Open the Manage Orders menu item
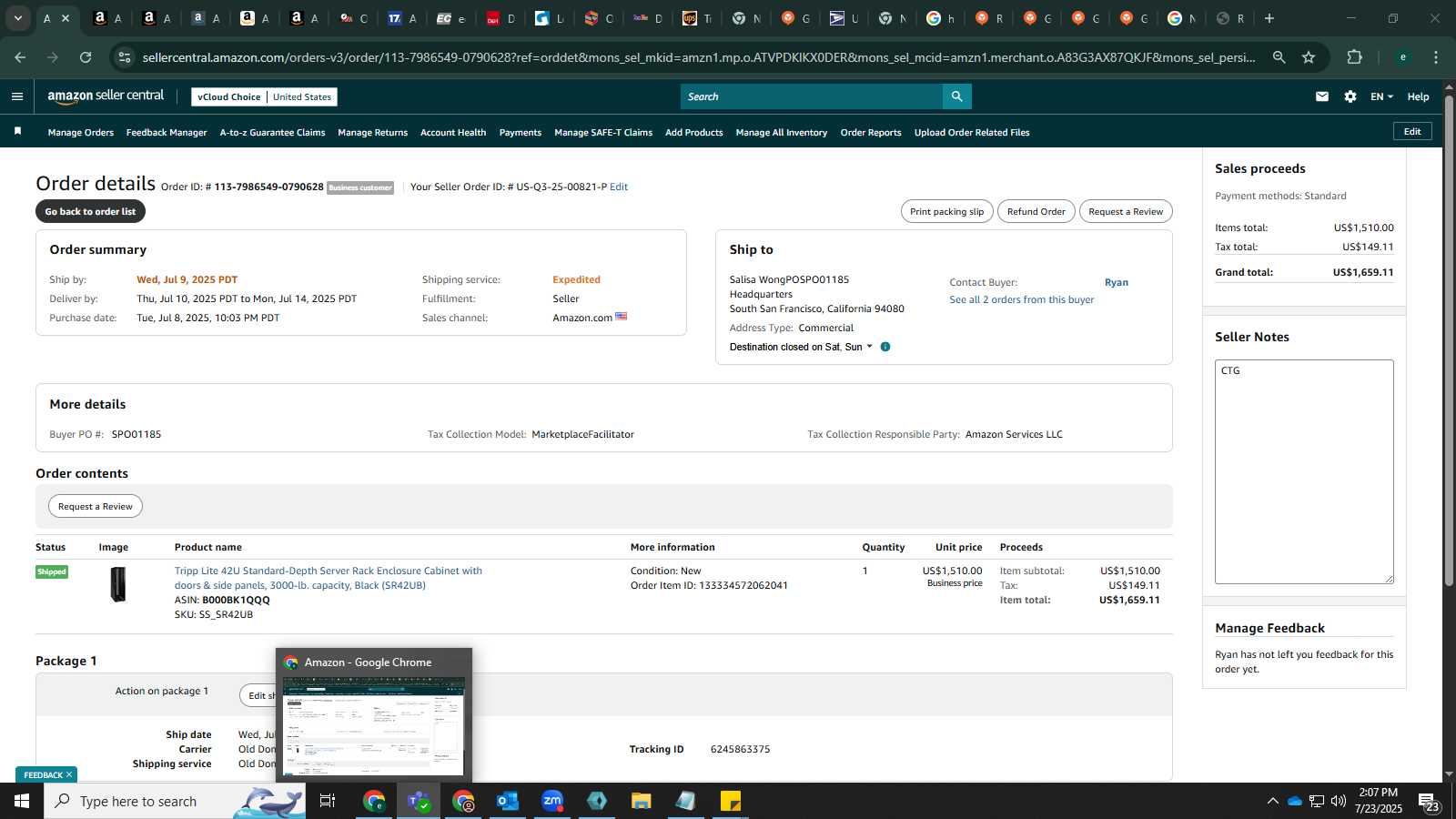Image resolution: width=1456 pixels, height=819 pixels. tap(81, 133)
